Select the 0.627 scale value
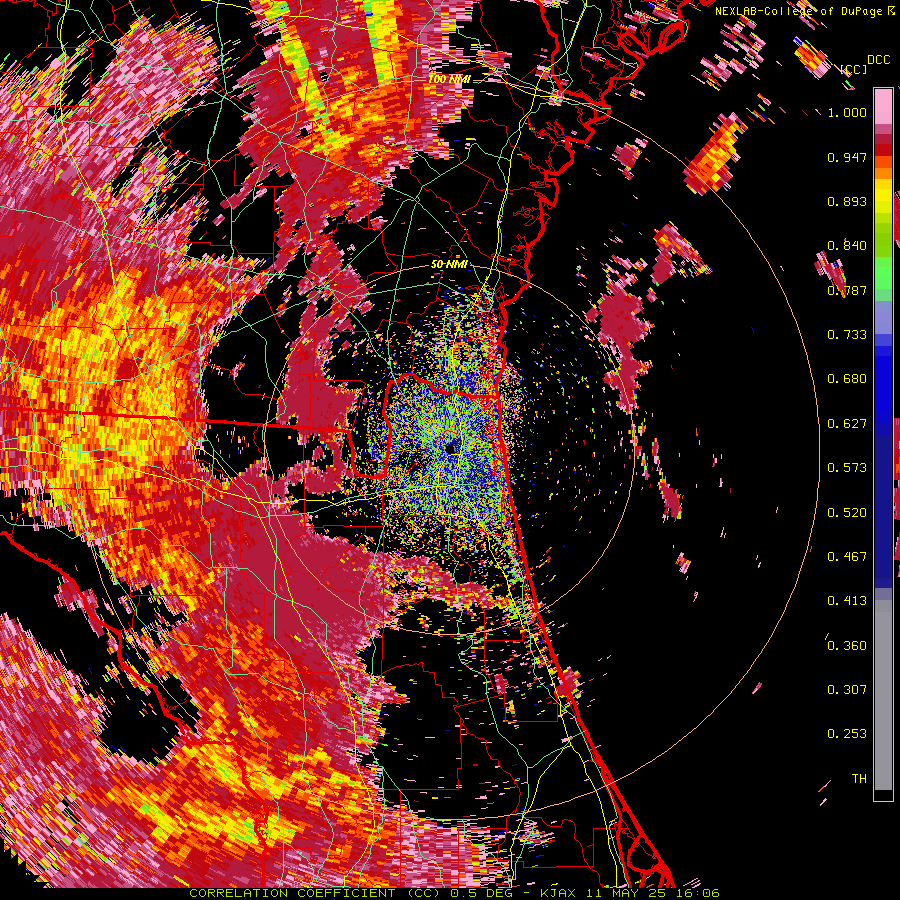This screenshot has width=900, height=900. pyautogui.click(x=847, y=424)
